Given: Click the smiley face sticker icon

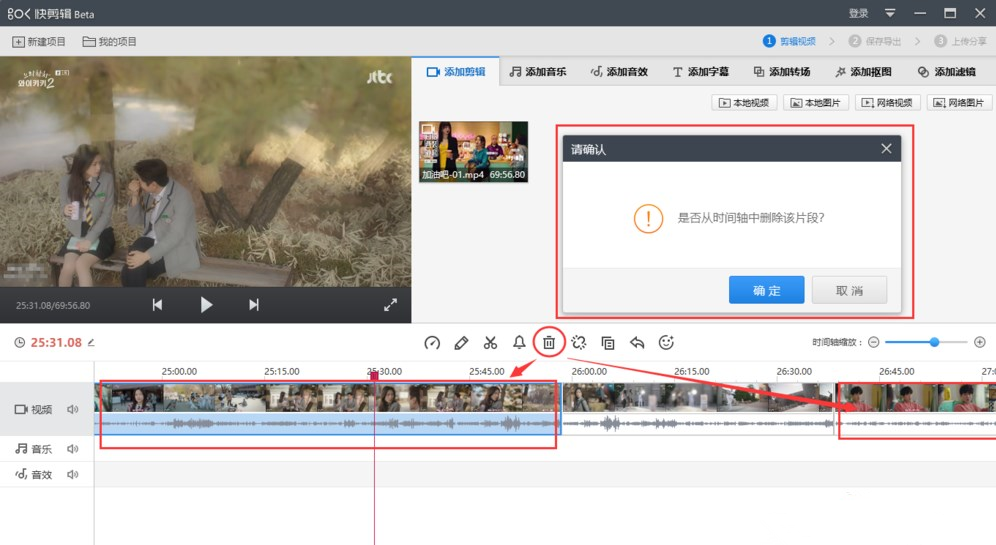Looking at the screenshot, I should [666, 342].
